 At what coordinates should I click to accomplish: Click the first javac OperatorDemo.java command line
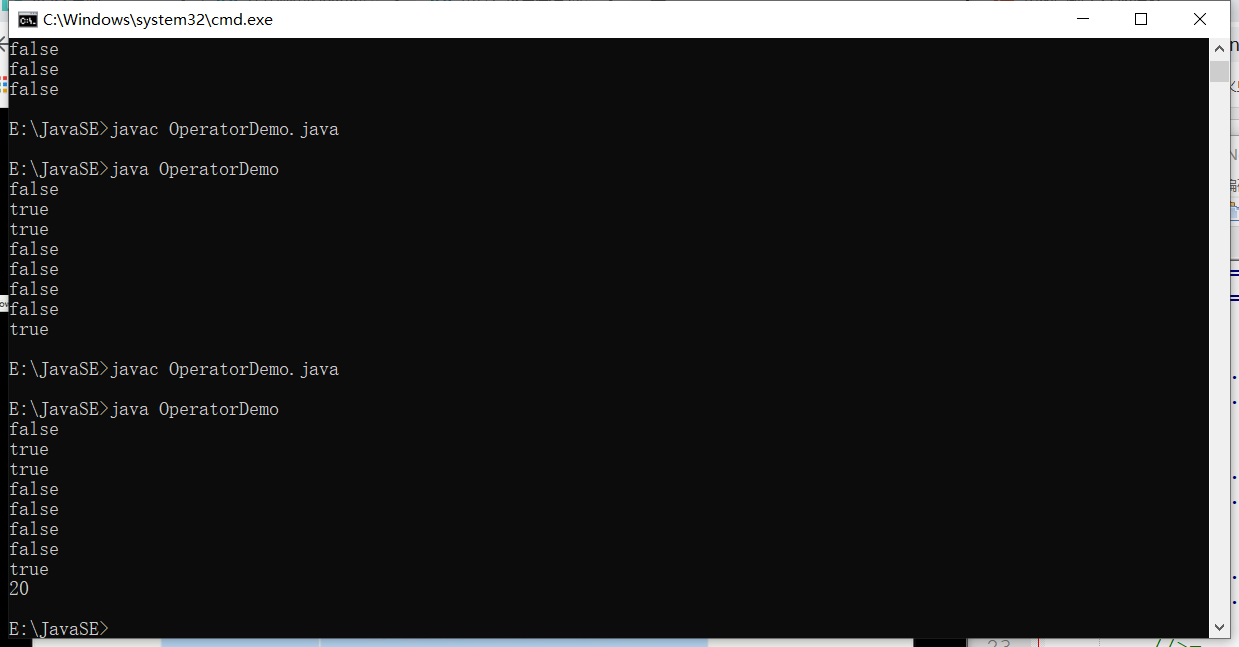(174, 129)
